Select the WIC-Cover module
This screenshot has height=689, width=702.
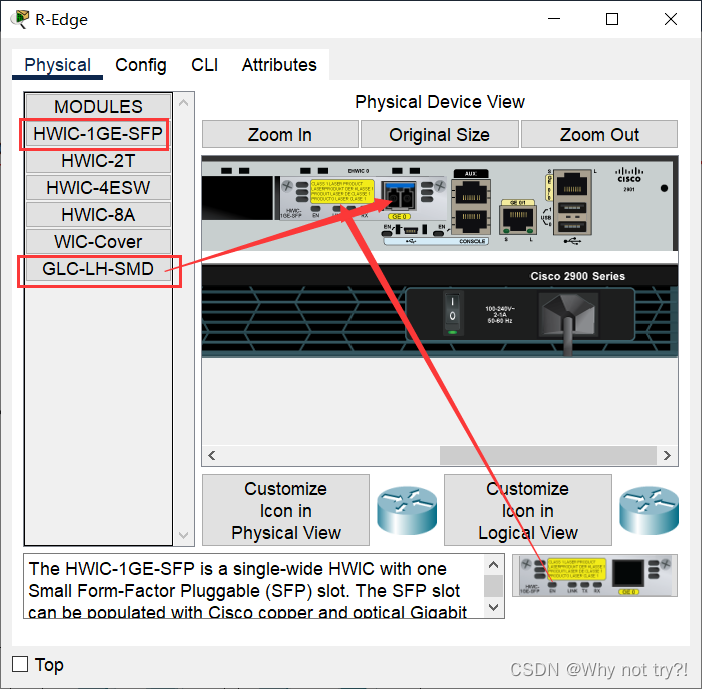click(98, 242)
